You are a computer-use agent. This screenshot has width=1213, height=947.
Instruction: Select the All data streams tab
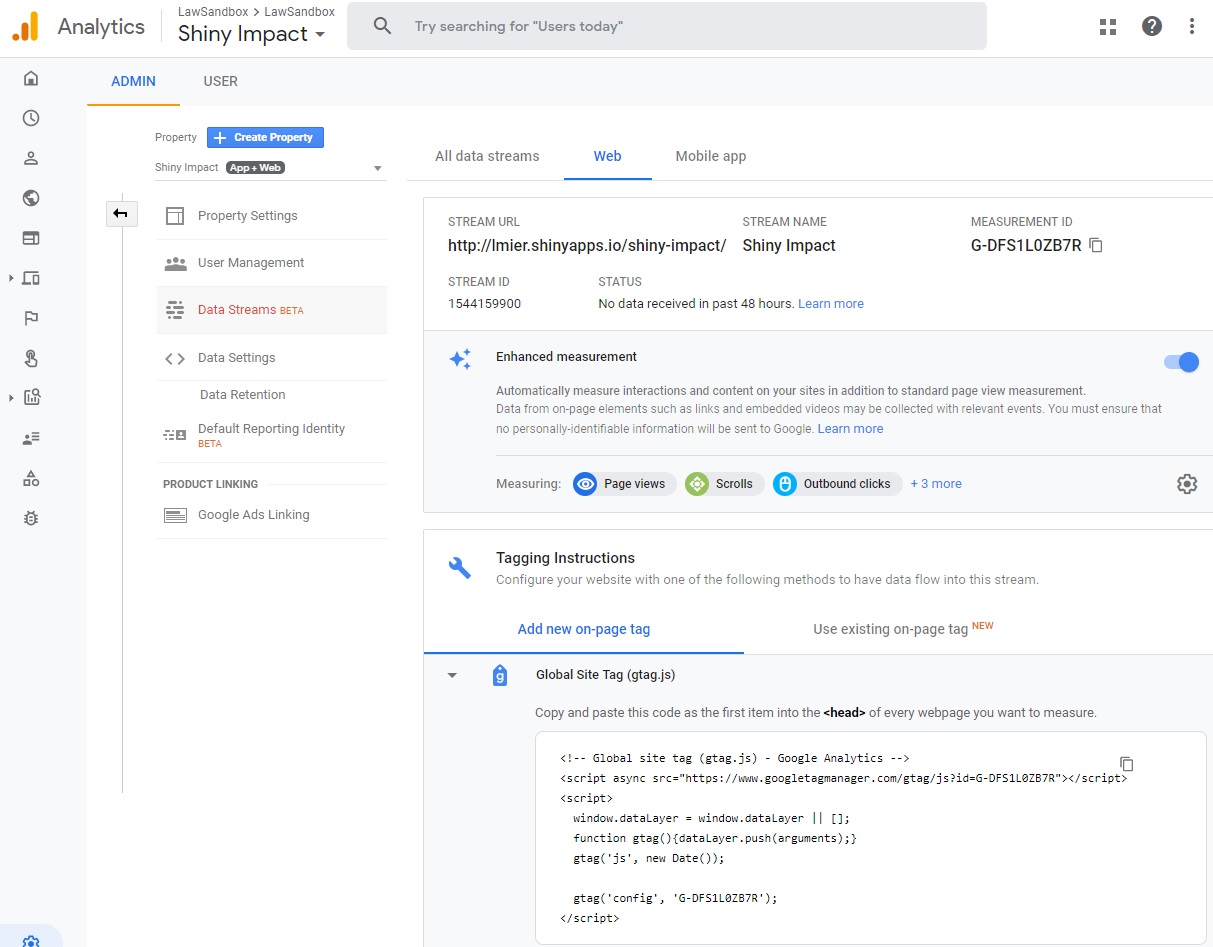pyautogui.click(x=487, y=156)
